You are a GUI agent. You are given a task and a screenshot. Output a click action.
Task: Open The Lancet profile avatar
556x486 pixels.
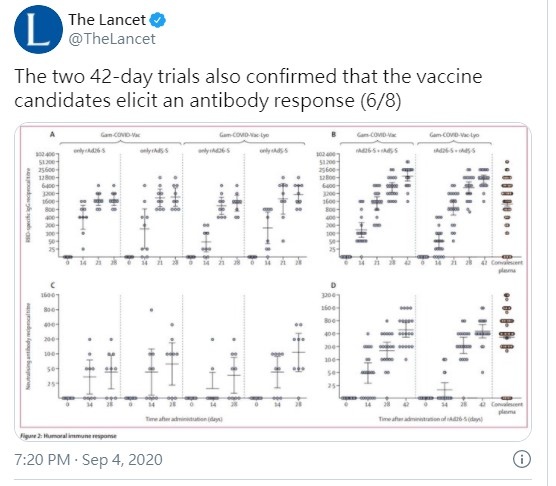[x=38, y=30]
